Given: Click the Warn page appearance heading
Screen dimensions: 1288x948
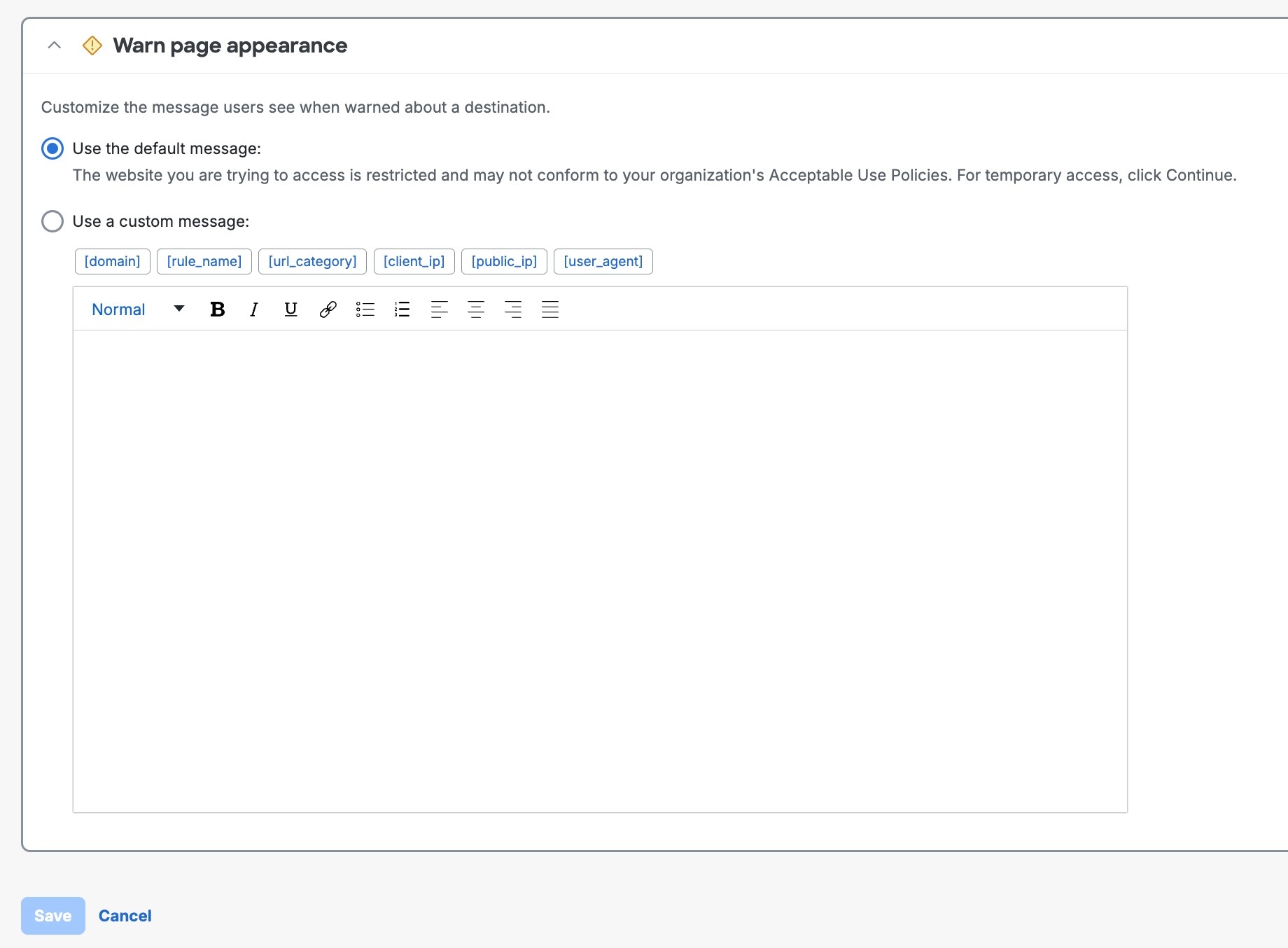Looking at the screenshot, I should point(230,46).
